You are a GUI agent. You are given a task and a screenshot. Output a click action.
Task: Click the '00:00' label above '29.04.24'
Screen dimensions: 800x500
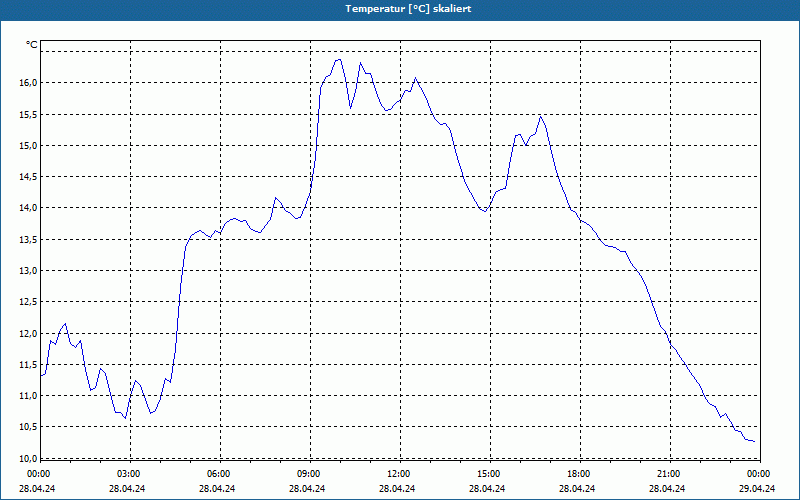(x=758, y=474)
